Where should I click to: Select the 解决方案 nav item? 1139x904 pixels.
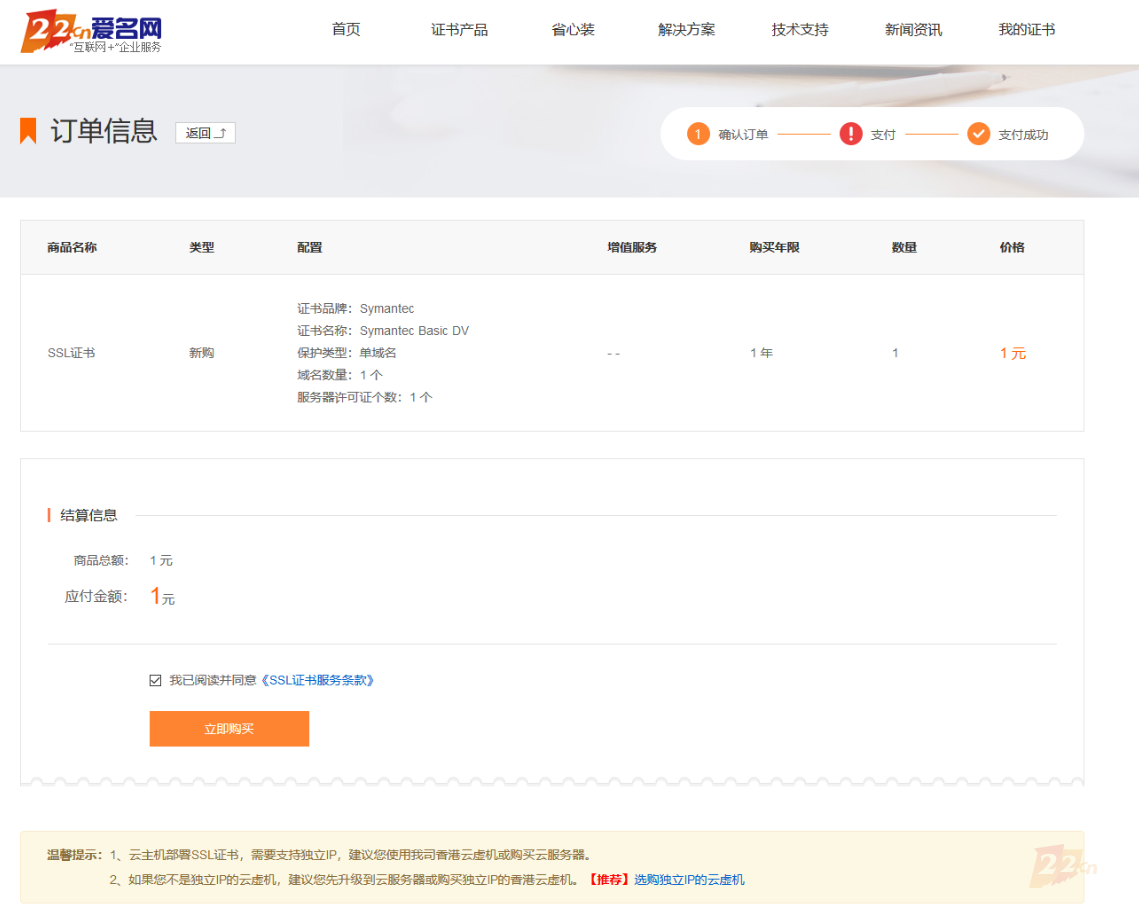(x=686, y=30)
